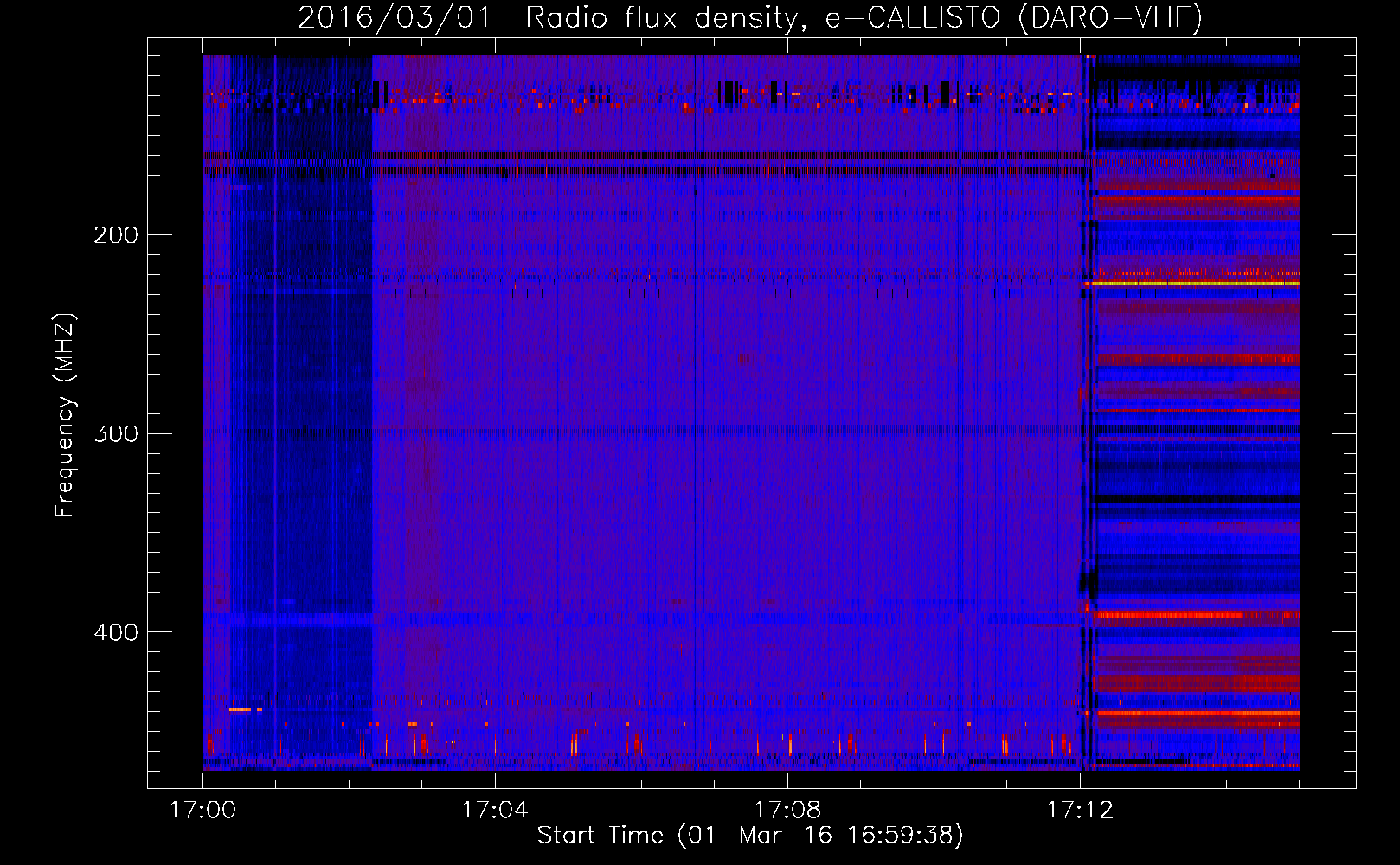Screen dimensions: 1400x865
Task: Select the 17:04 time tick label
Action: tap(494, 811)
